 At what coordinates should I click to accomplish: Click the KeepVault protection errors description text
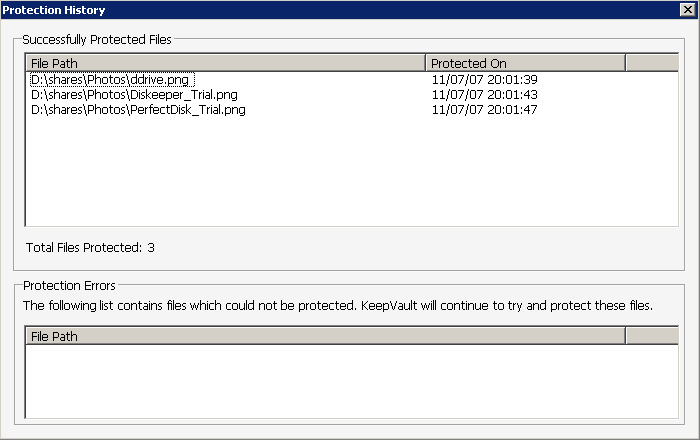point(337,305)
